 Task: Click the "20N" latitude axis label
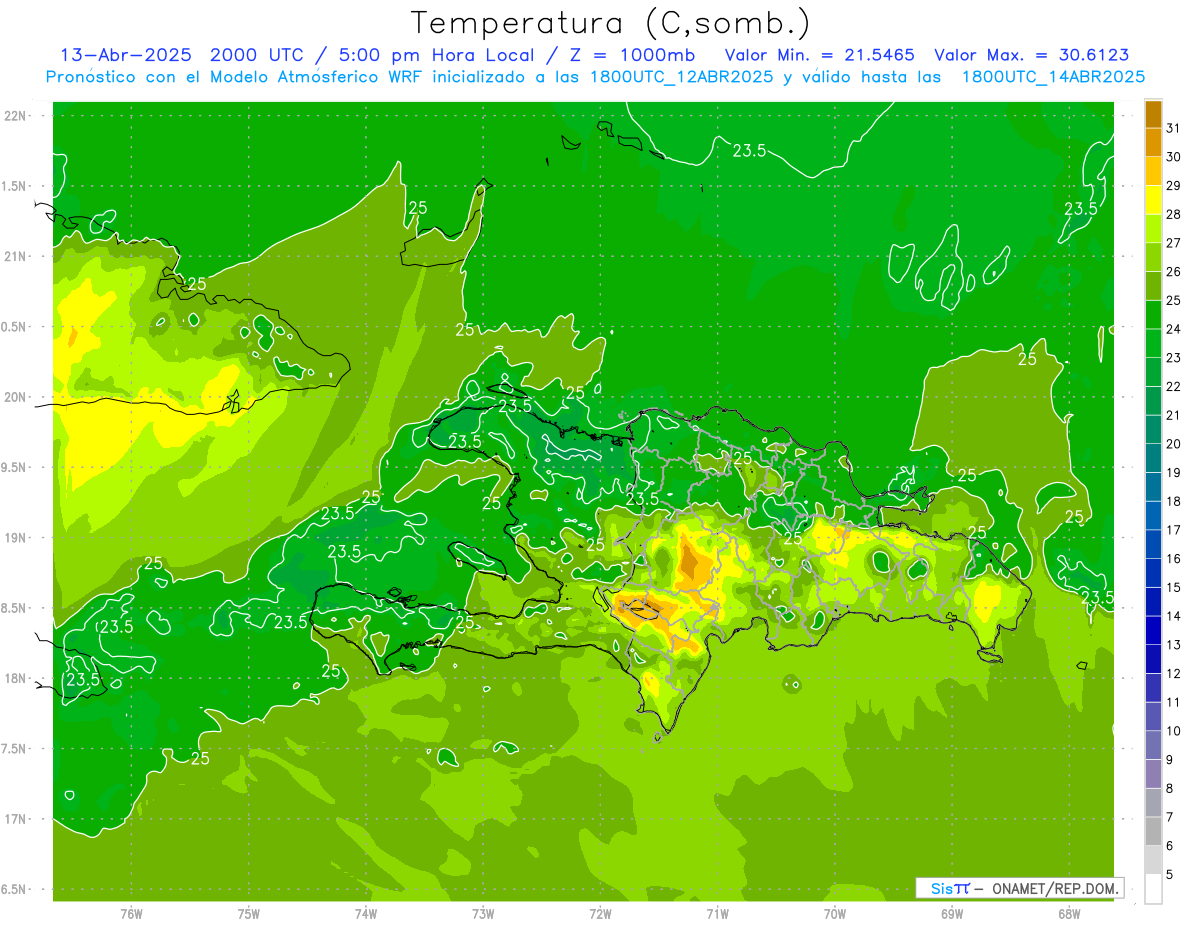point(16,397)
